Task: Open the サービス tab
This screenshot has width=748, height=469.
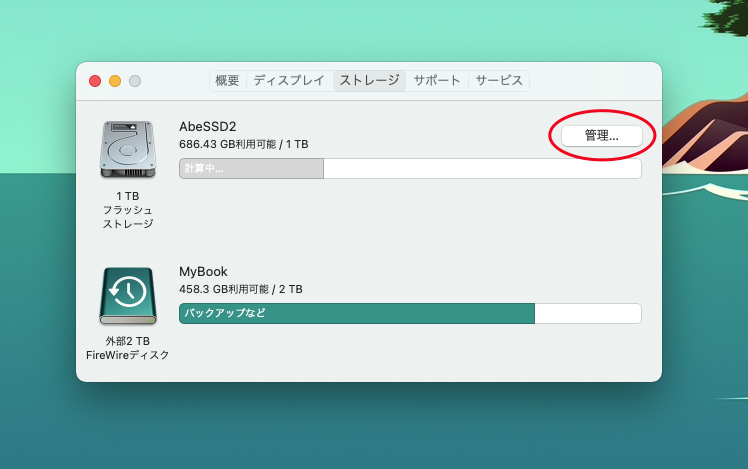Action: point(499,81)
